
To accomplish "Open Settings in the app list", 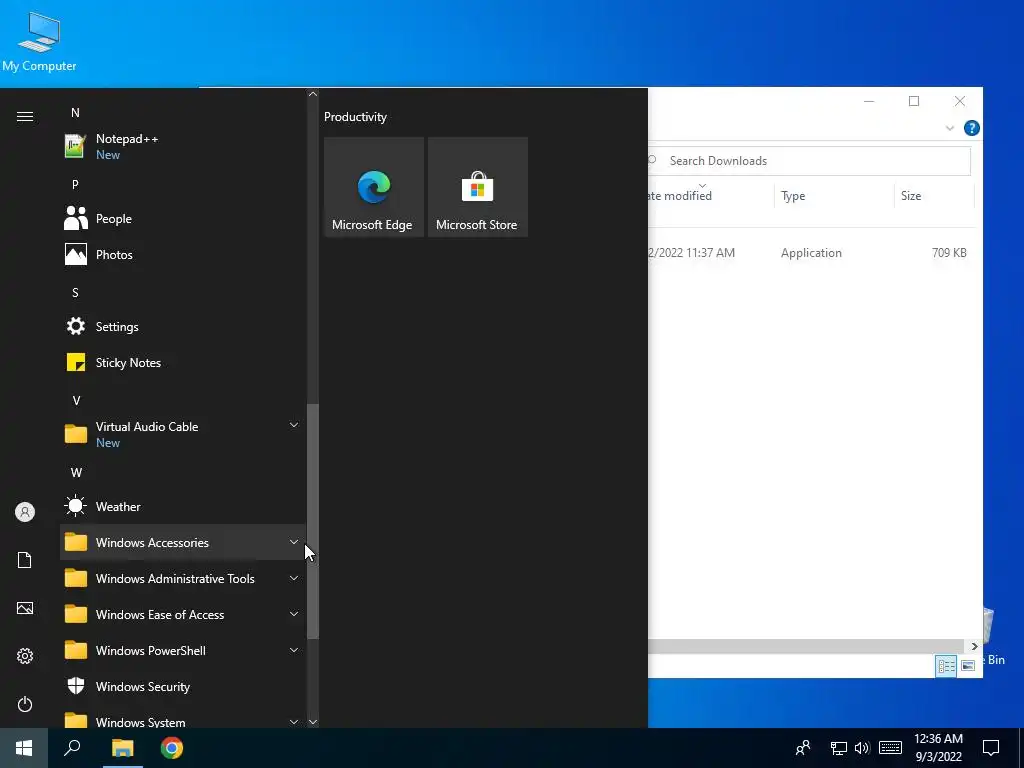I will coord(183,327).
